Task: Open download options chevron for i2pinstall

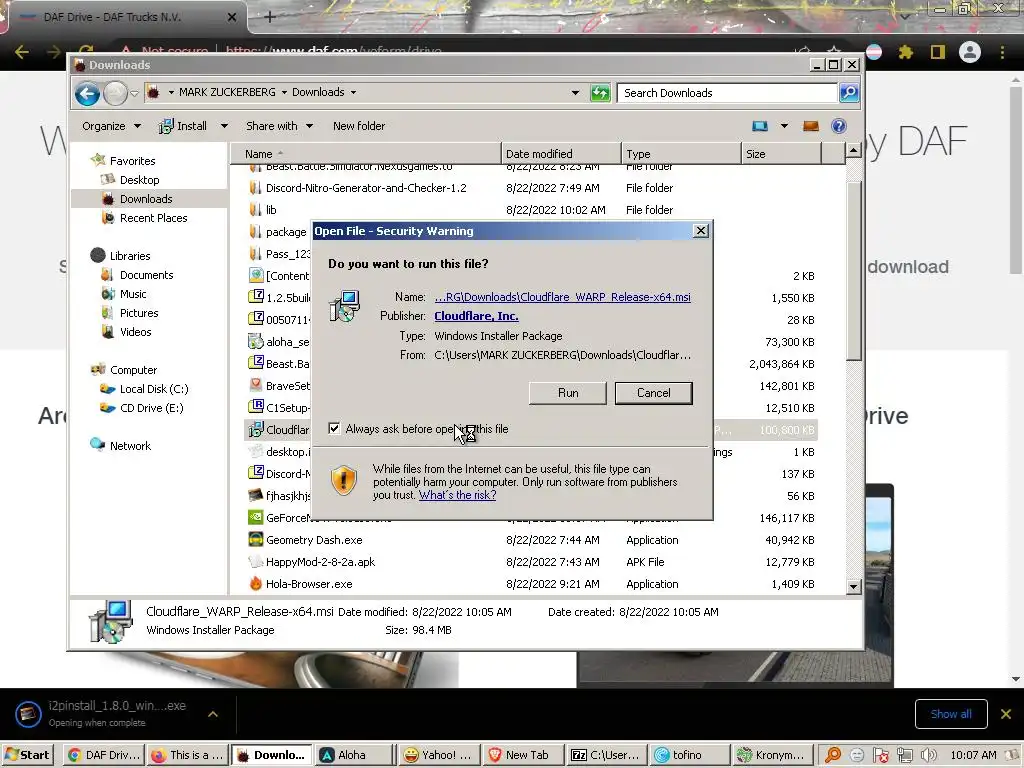Action: [213, 714]
